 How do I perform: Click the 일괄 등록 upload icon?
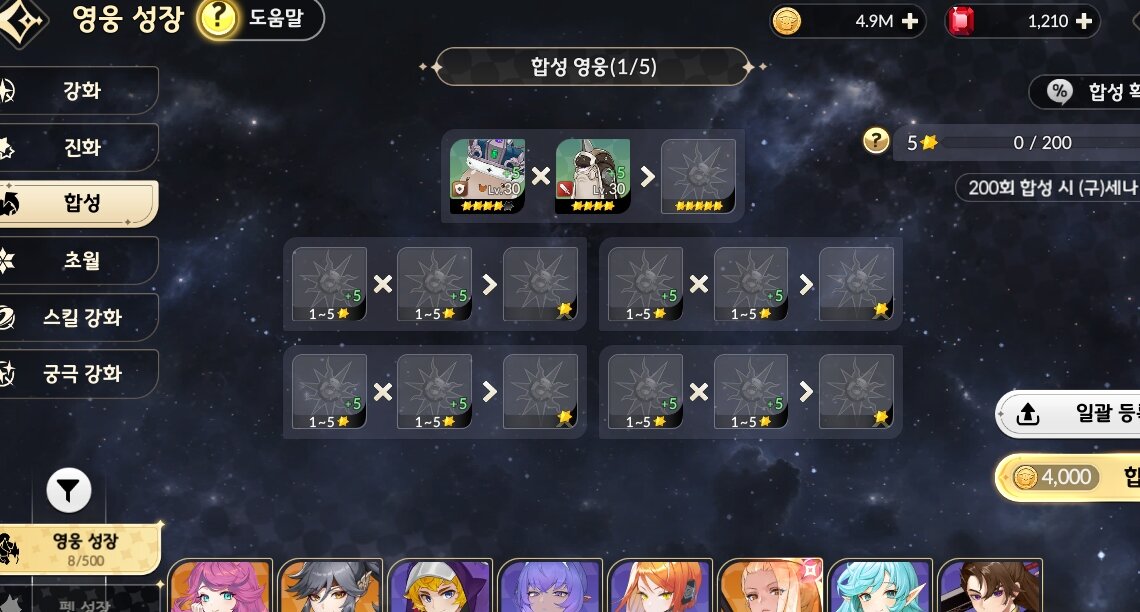1027,414
